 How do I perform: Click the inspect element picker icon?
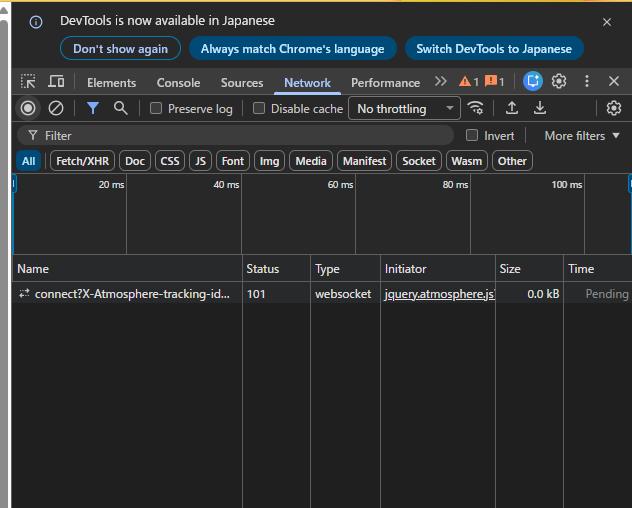pos(28,82)
